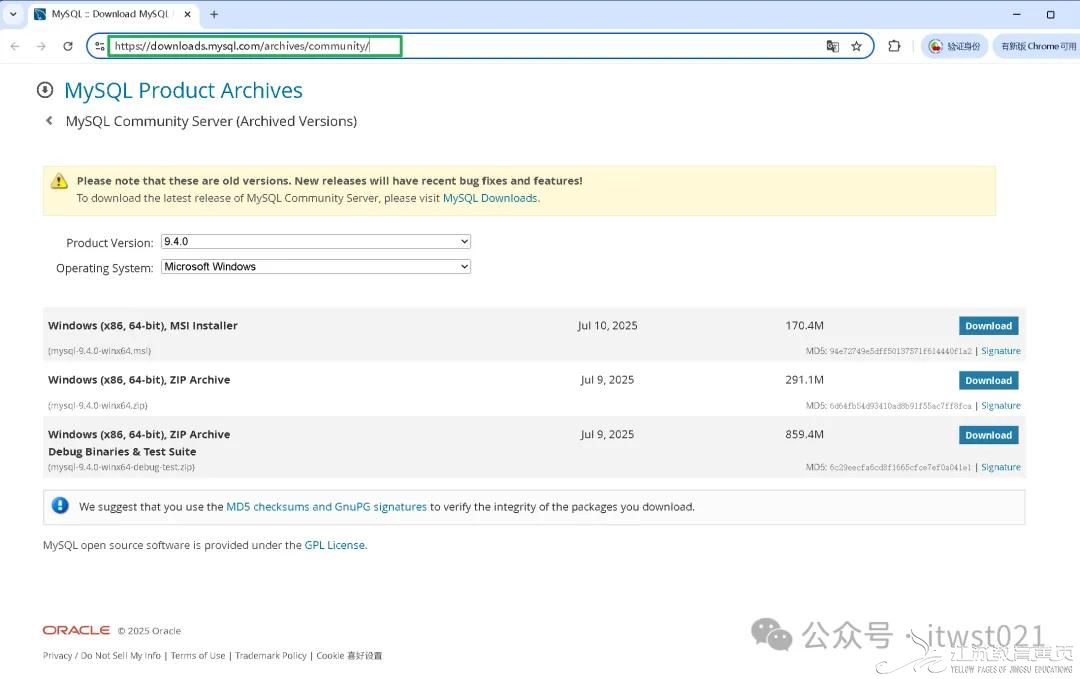Download the Debug Binaries & Test Suite
Viewport: 1080px width, 679px height.
click(x=988, y=435)
